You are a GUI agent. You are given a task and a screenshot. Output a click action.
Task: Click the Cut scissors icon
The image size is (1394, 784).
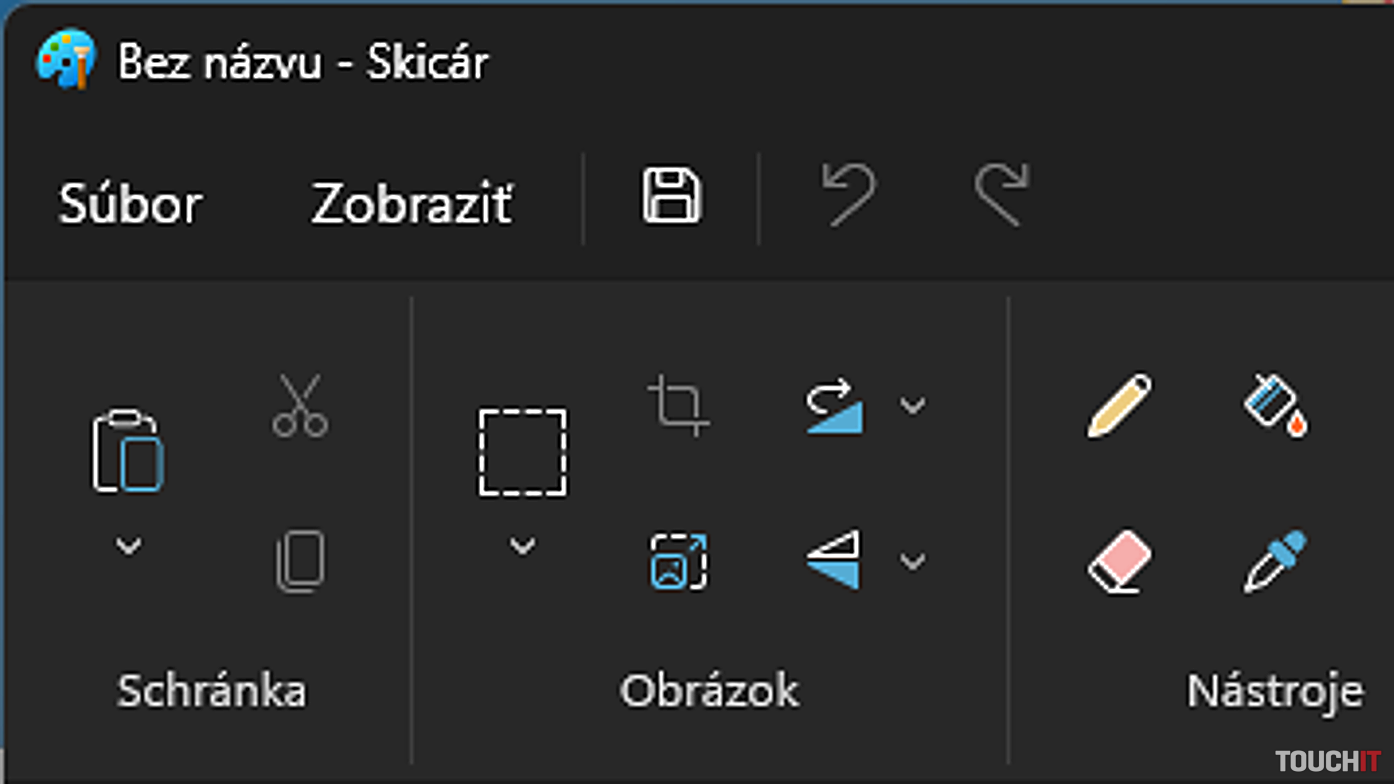click(300, 405)
